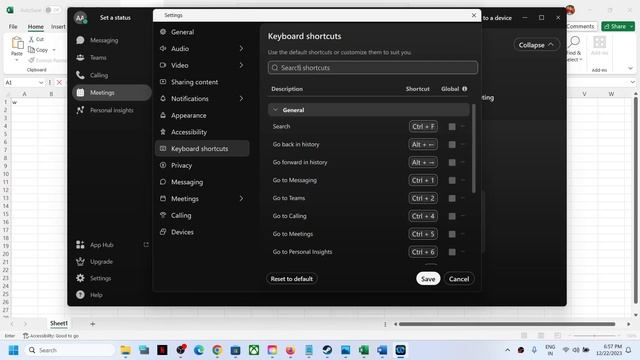Toggle Global checkbox for Go to Messaging
Screen dimensions: 640x360
(x=452, y=180)
